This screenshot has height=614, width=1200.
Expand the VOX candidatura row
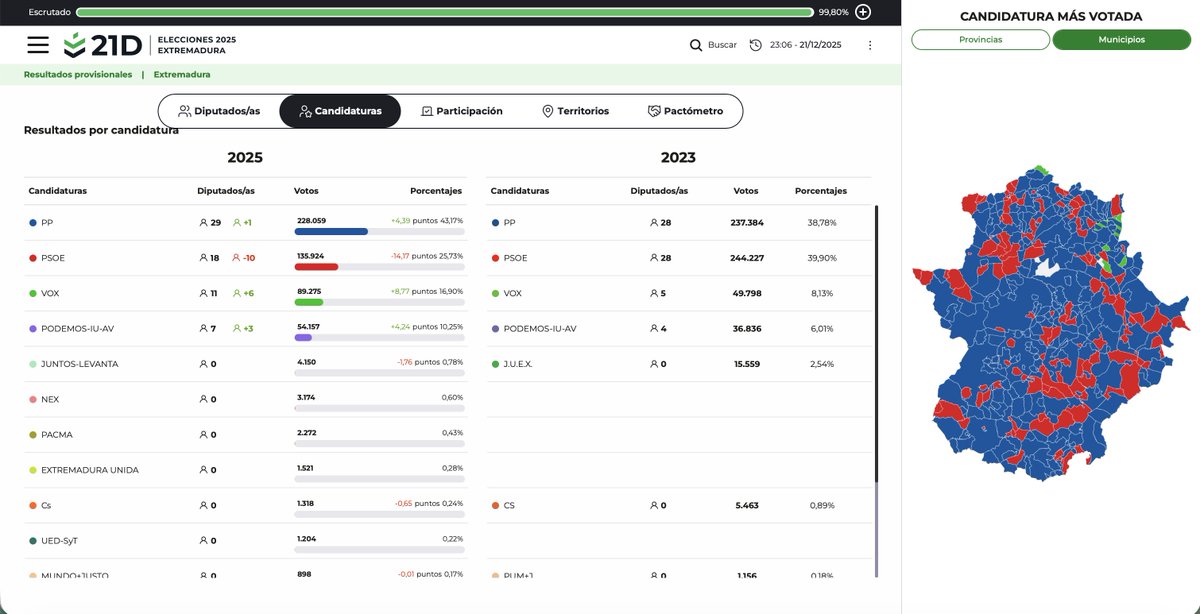click(x=240, y=293)
